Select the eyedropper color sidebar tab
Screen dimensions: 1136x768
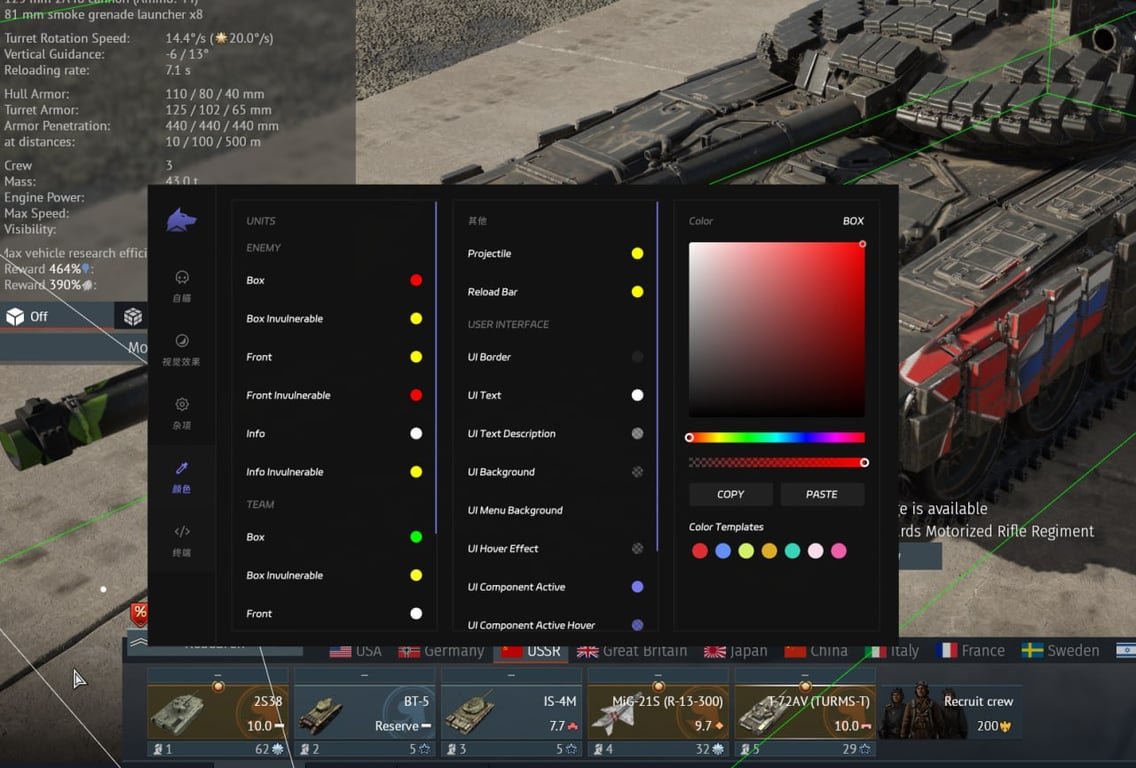[x=182, y=477]
